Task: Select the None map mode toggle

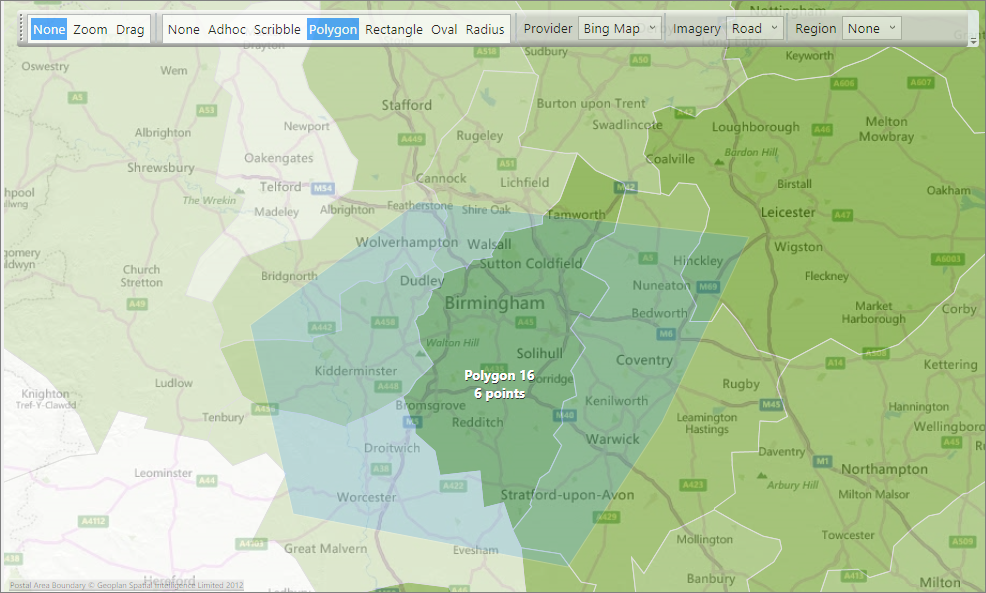Action: [49, 30]
